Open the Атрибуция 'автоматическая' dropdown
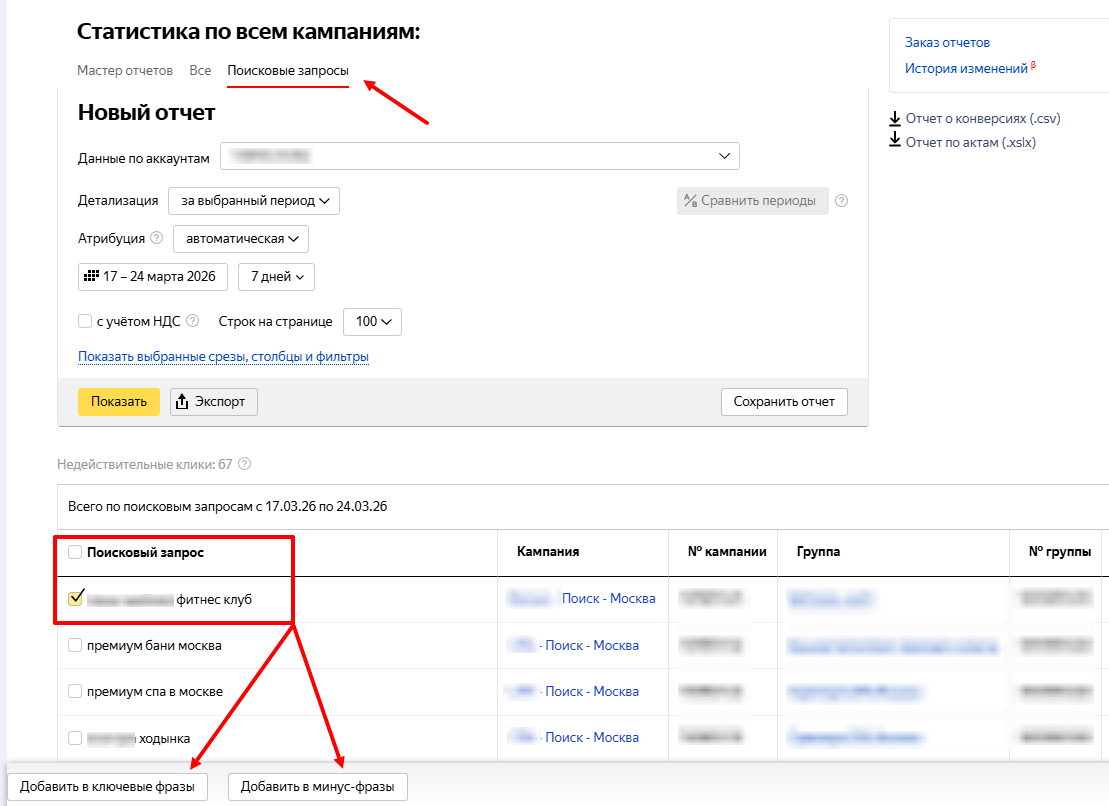The image size is (1109, 806). [x=241, y=239]
